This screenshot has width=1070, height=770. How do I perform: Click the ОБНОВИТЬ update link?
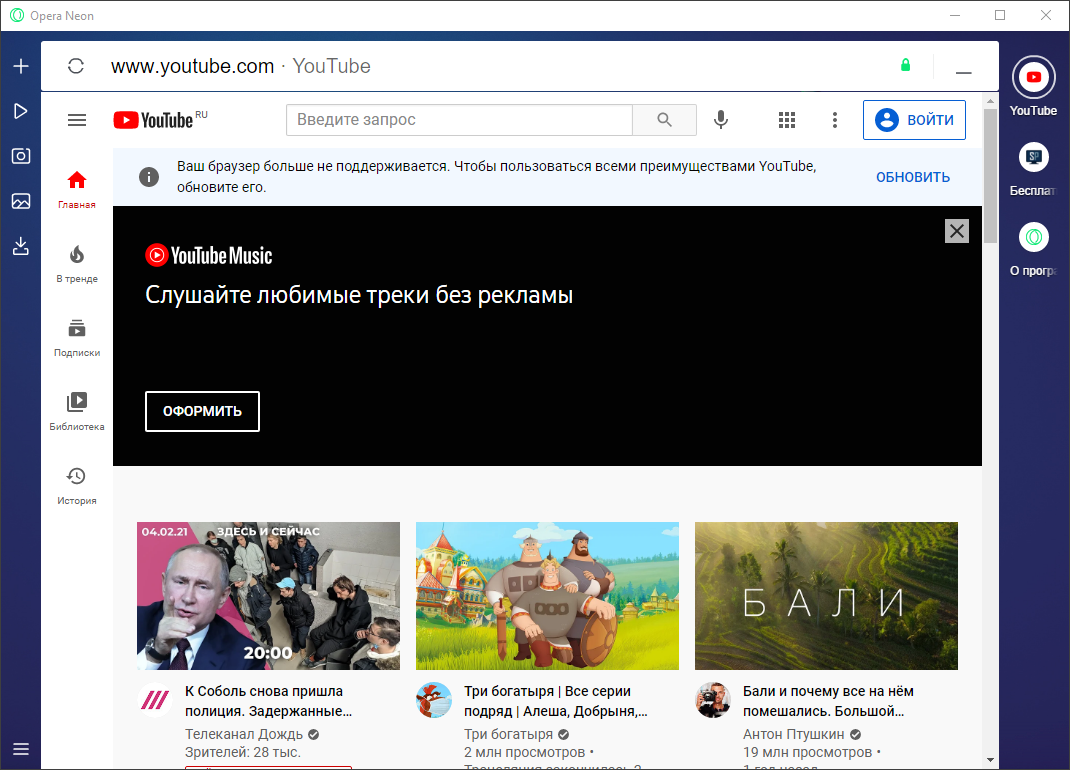(x=912, y=177)
